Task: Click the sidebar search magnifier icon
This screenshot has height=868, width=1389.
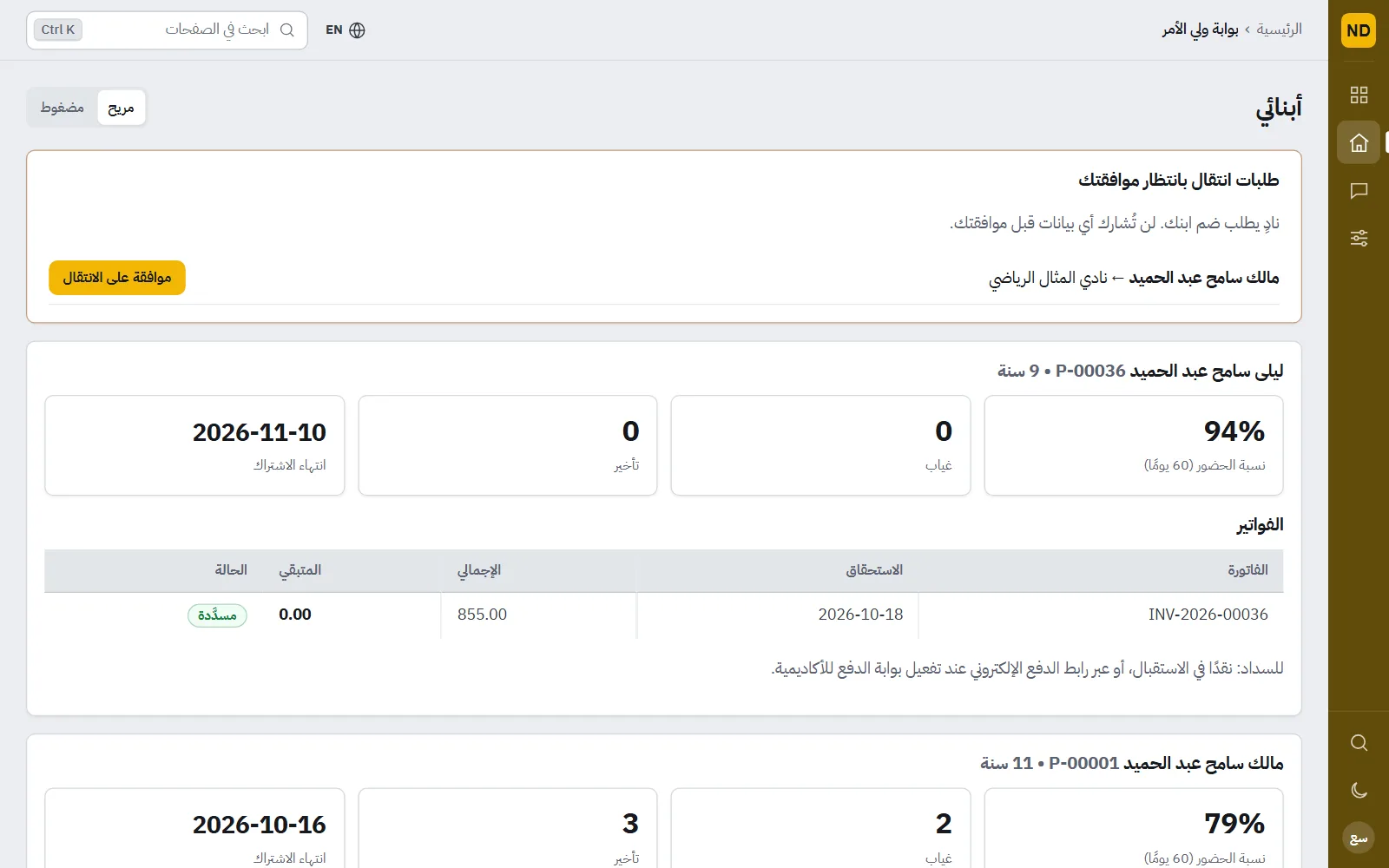Action: click(1359, 743)
